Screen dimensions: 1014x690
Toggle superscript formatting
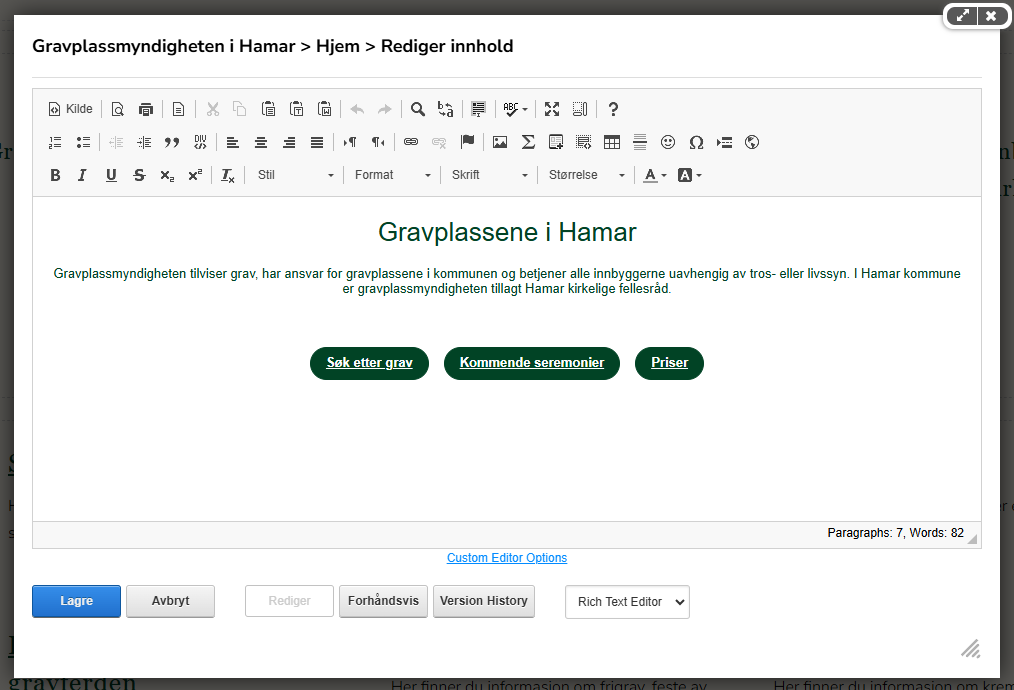tap(195, 175)
